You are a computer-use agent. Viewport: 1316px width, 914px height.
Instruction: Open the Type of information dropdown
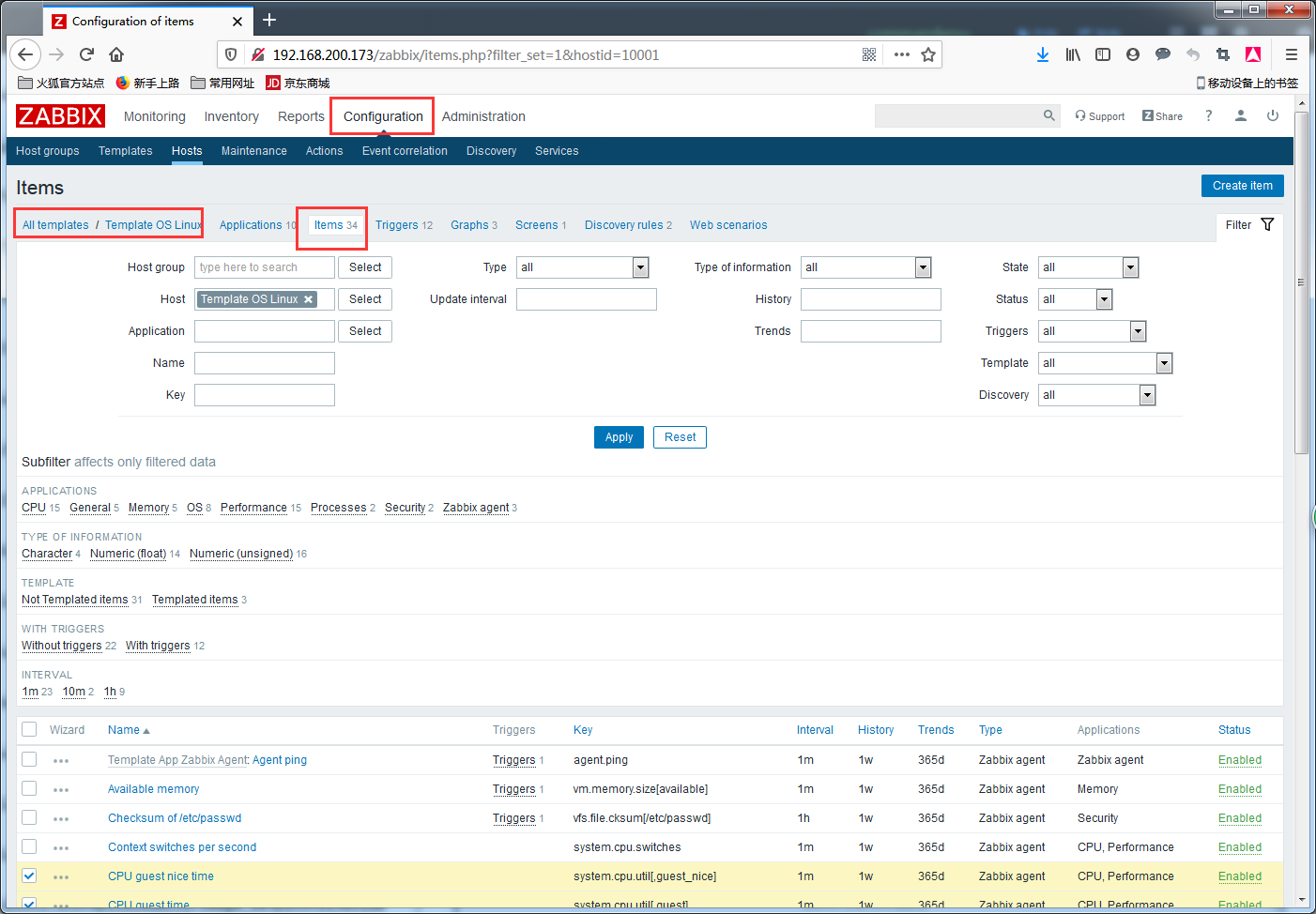pos(866,267)
